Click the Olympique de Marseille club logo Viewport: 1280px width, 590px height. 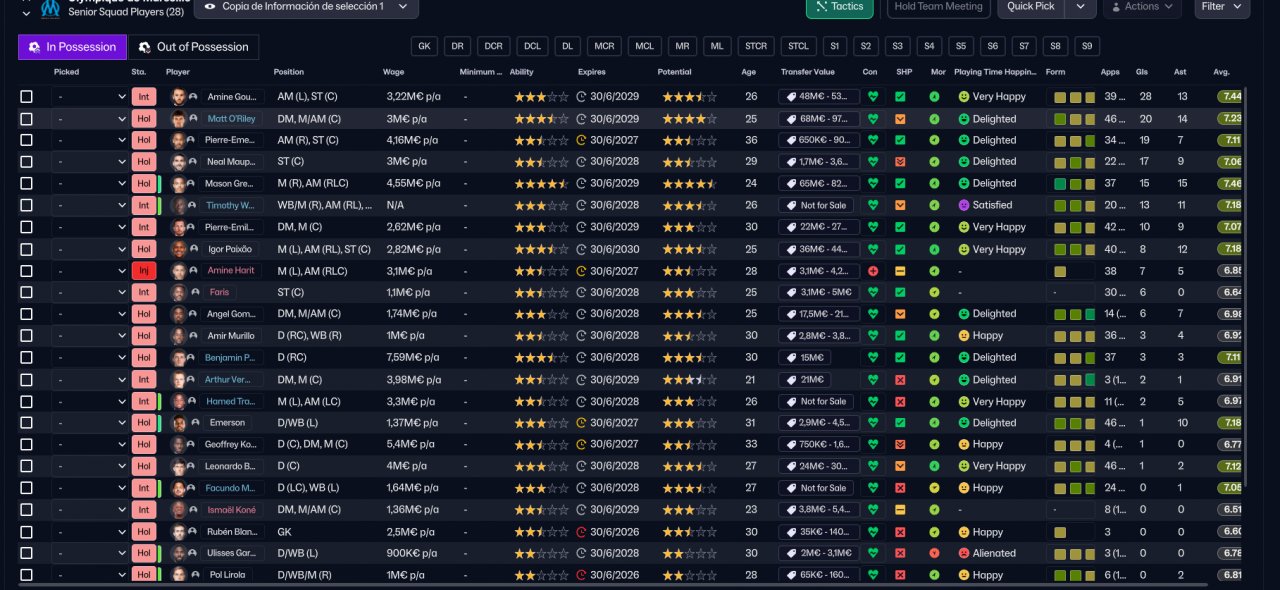click(x=50, y=9)
